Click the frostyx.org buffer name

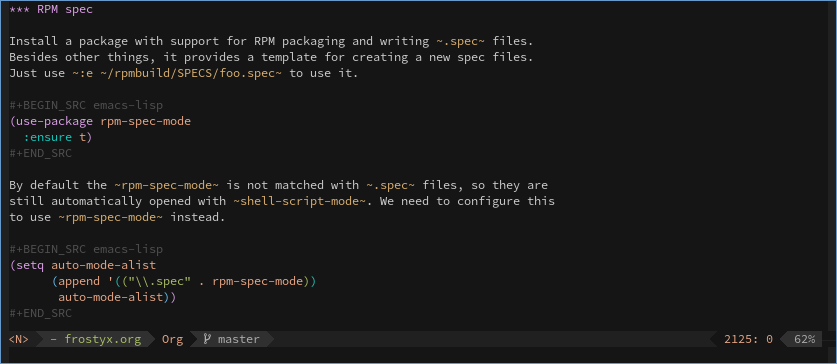tap(103, 339)
